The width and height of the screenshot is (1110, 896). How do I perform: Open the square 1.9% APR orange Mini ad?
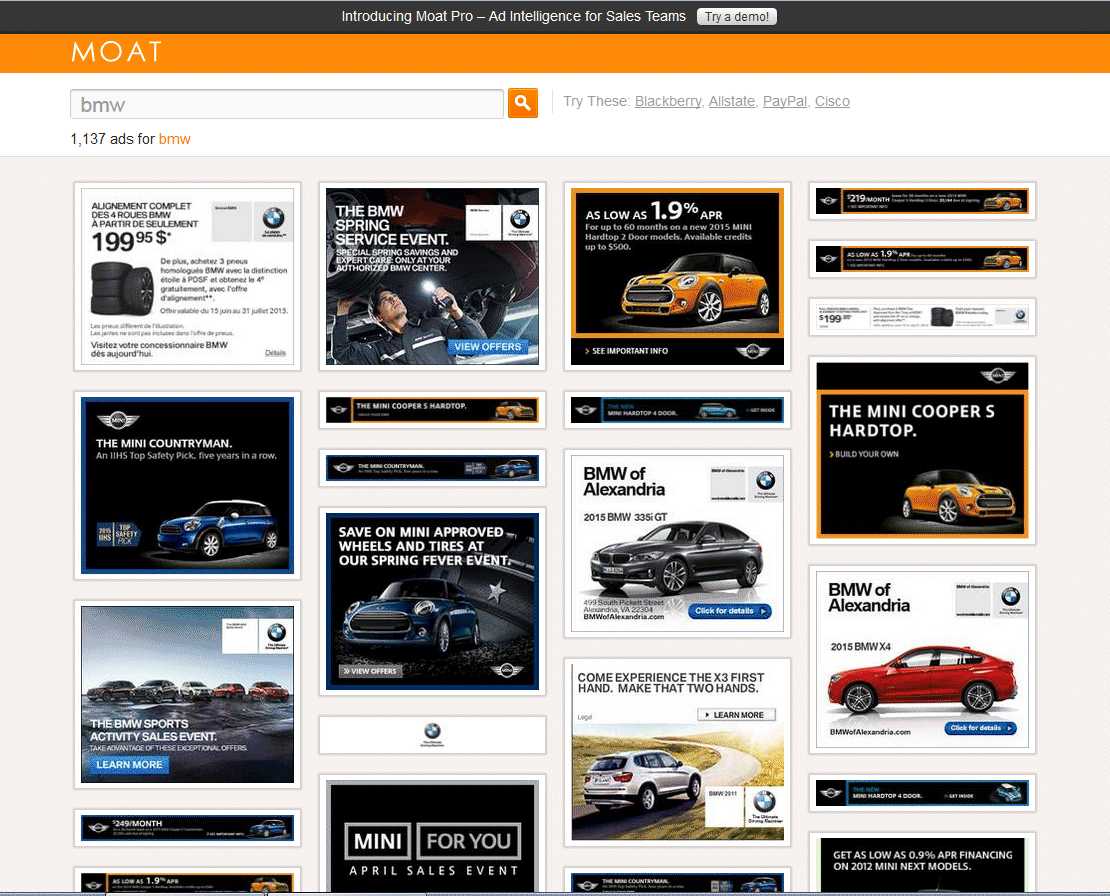677,276
